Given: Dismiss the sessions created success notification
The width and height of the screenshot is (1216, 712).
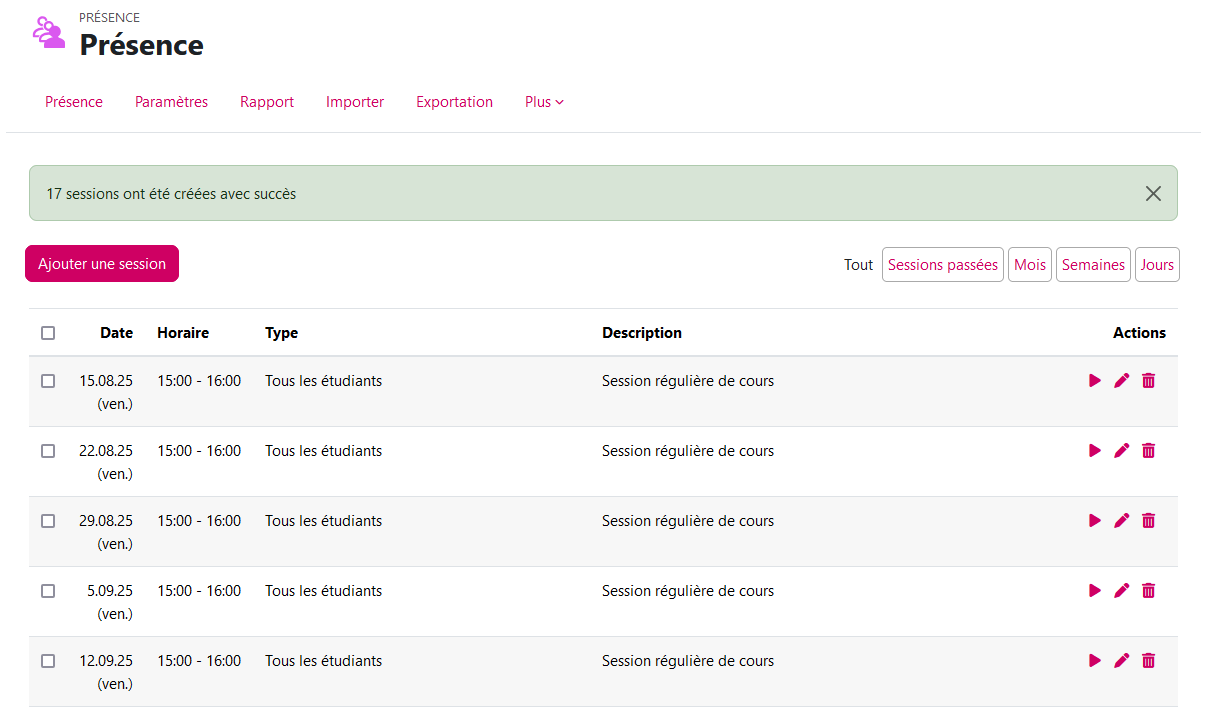Looking at the screenshot, I should [x=1153, y=194].
